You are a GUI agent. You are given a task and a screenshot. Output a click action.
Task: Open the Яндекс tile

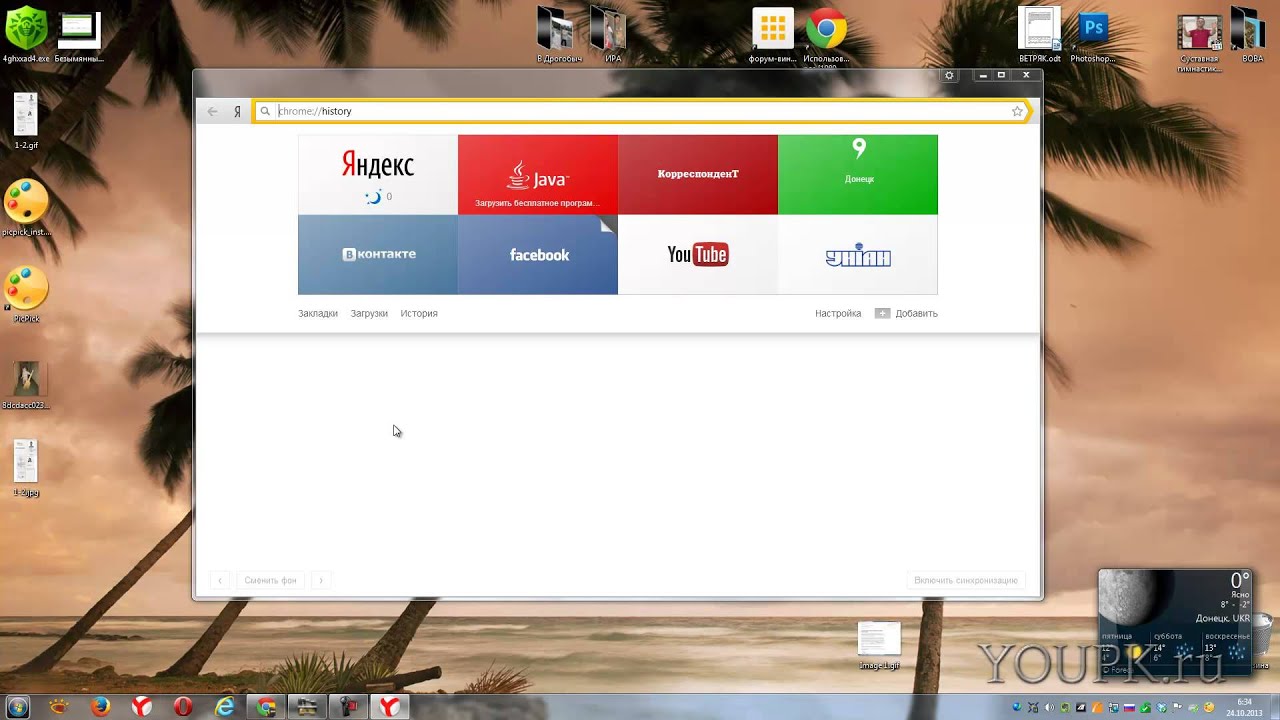click(x=378, y=174)
